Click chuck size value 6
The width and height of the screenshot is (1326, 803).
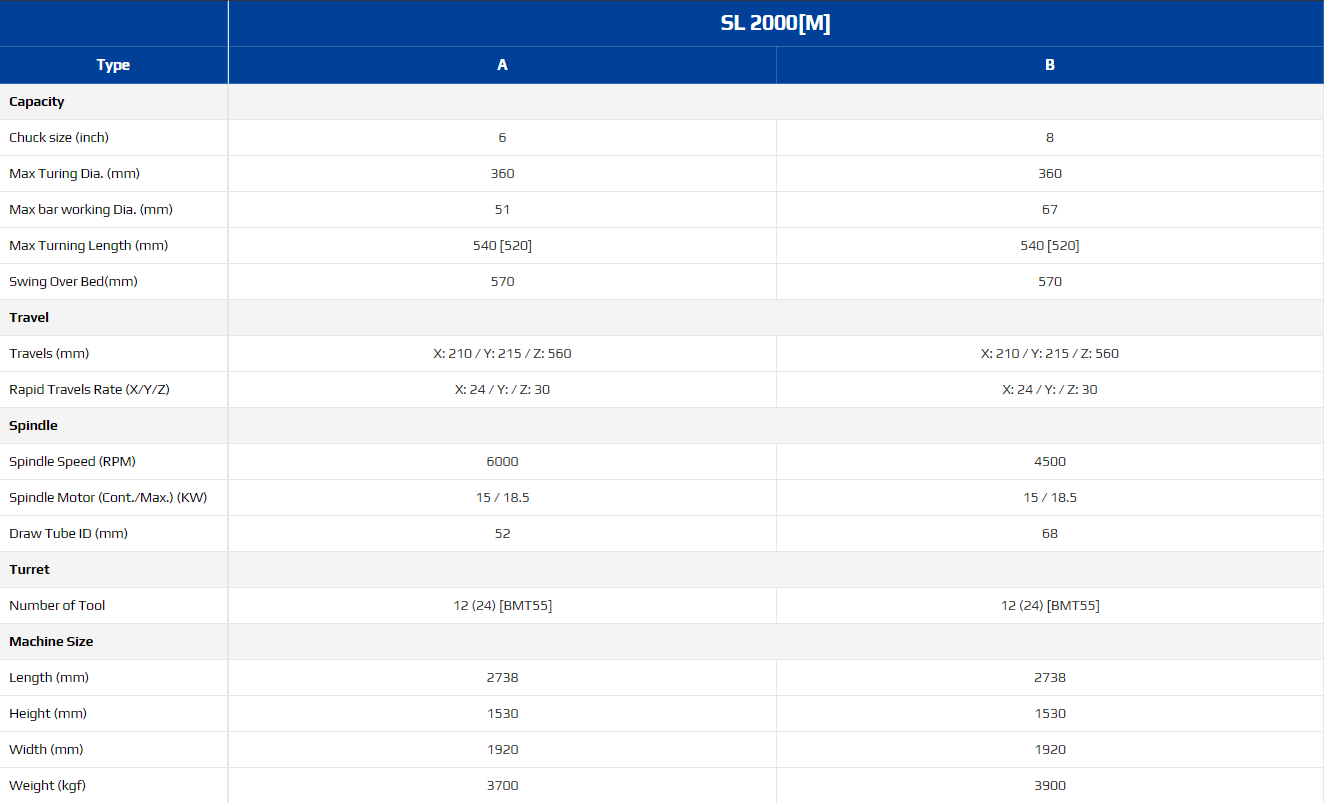pyautogui.click(x=502, y=138)
